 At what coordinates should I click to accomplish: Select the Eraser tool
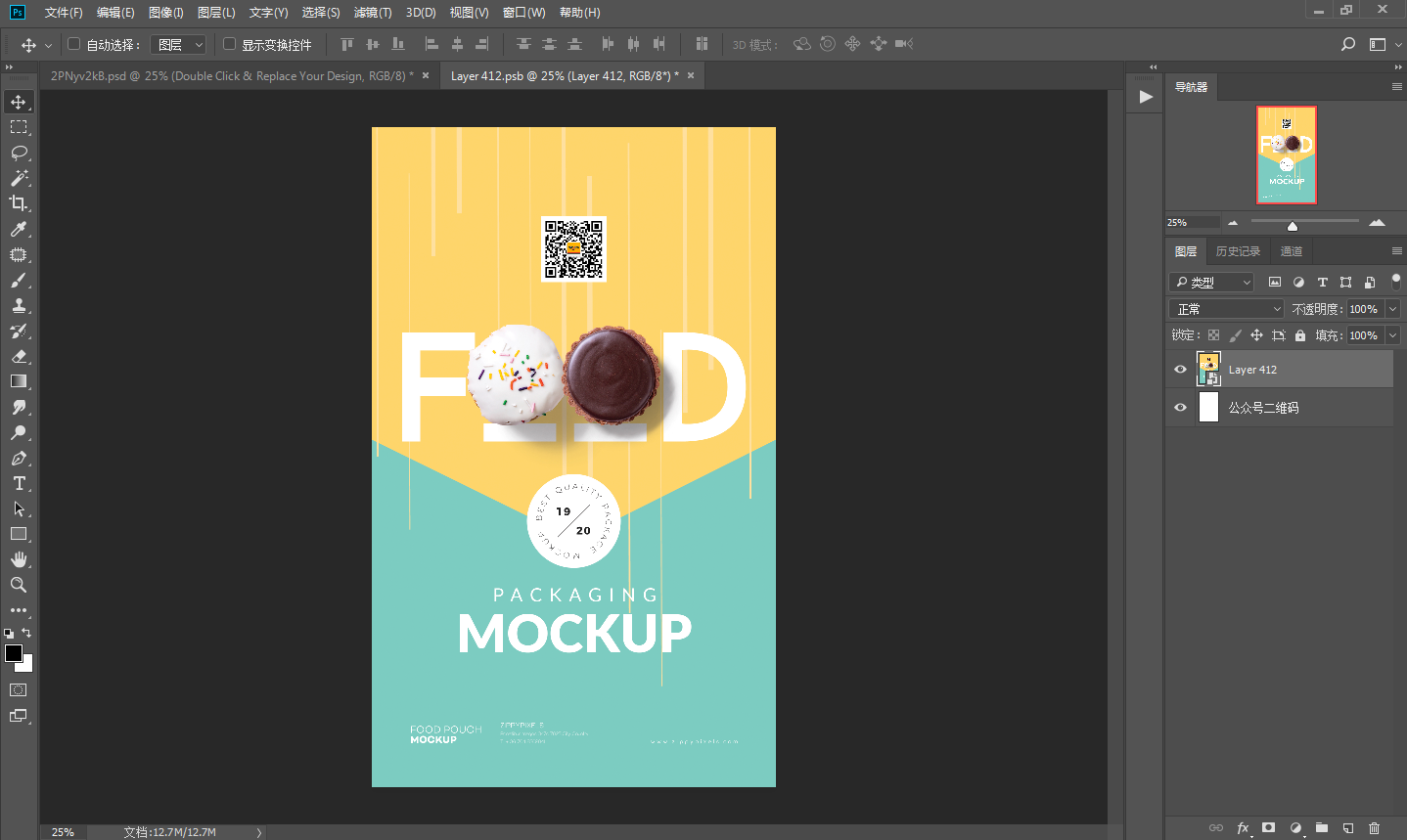tap(19, 356)
